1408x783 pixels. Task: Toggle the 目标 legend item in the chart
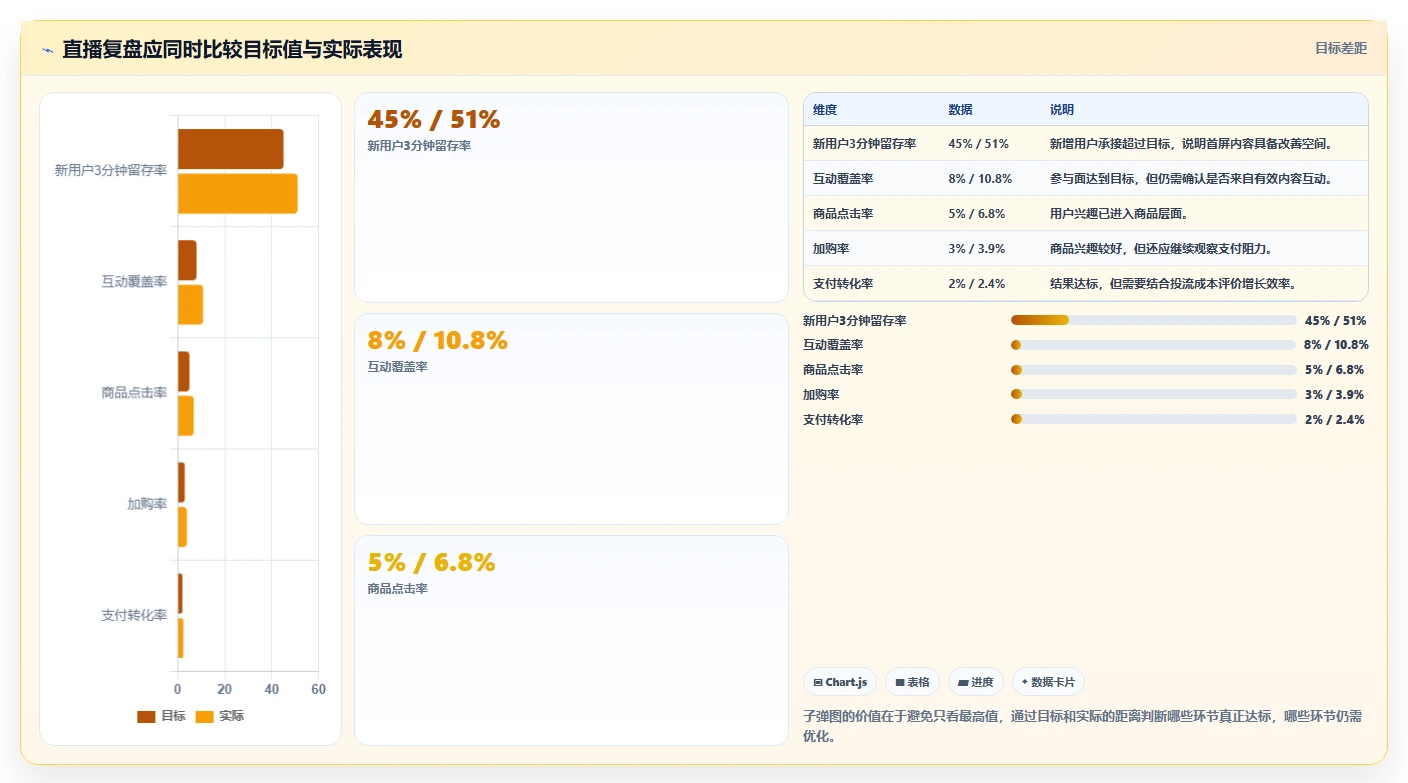pyautogui.click(x=161, y=716)
